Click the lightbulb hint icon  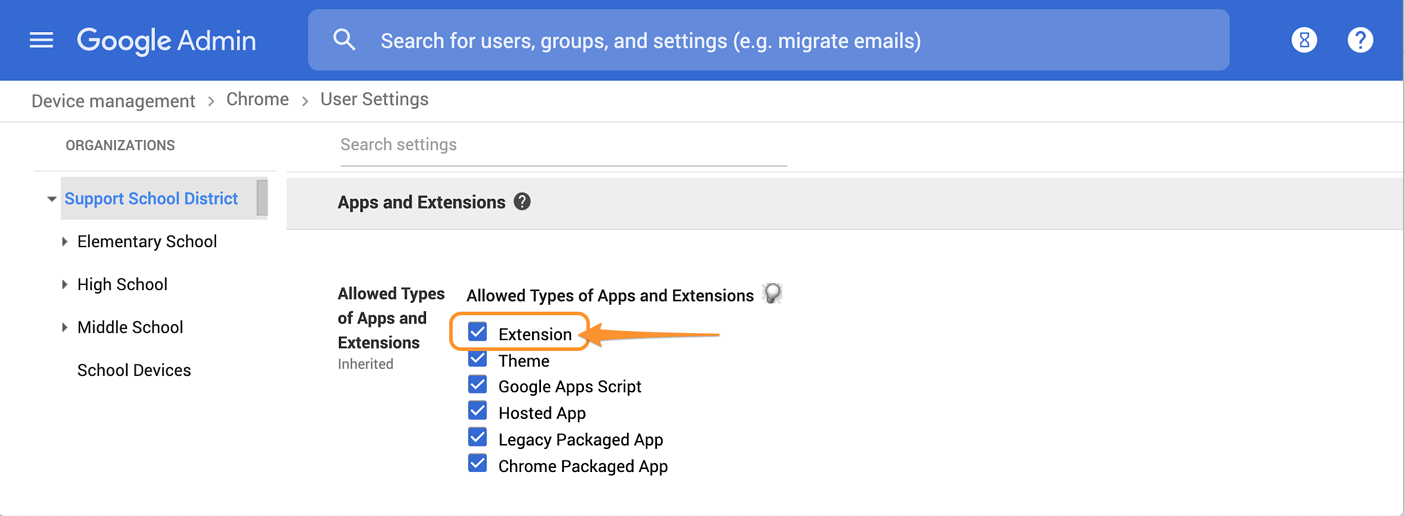[772, 293]
